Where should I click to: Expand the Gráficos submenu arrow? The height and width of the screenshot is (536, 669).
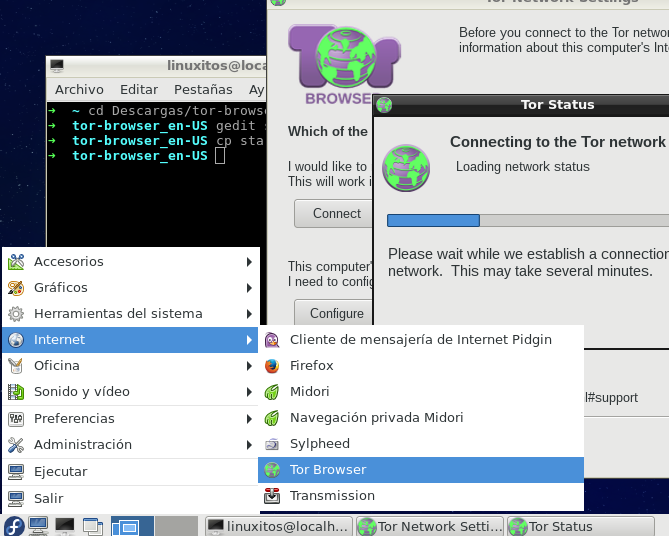point(249,288)
